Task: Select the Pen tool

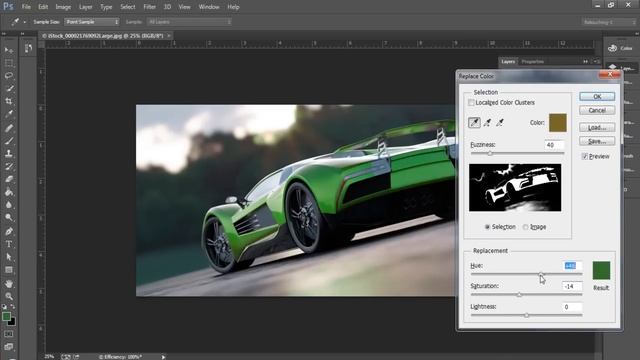Action: [9, 231]
